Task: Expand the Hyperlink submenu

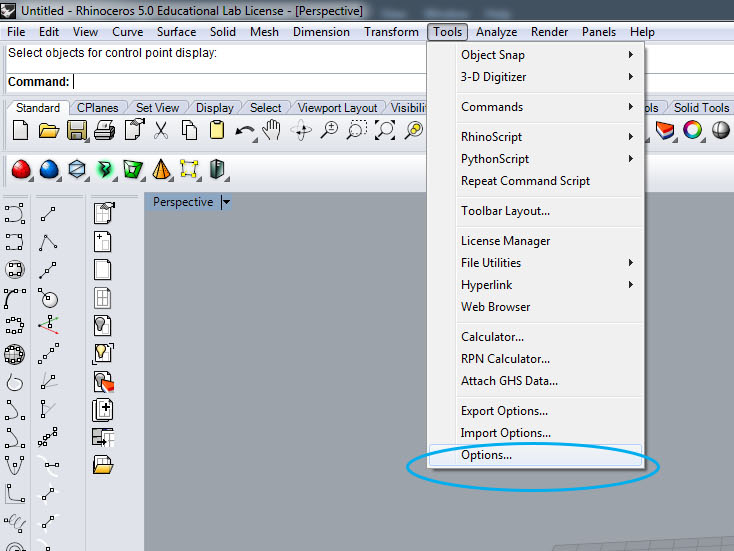Action: pos(631,285)
